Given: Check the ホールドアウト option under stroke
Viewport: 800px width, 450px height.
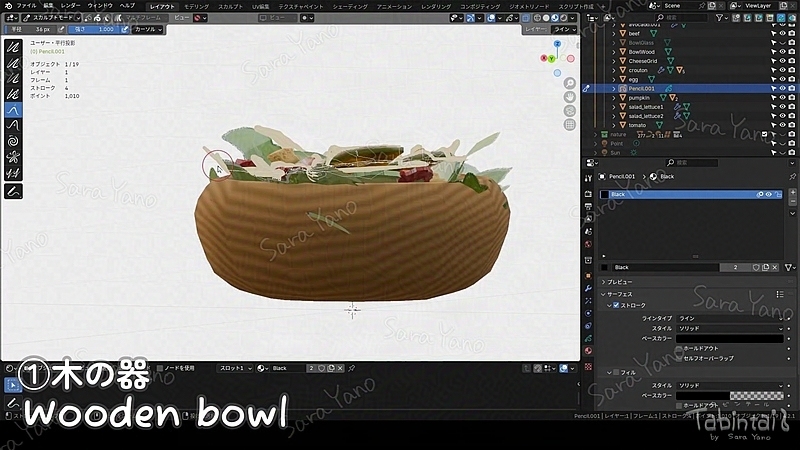Looking at the screenshot, I should (x=679, y=348).
